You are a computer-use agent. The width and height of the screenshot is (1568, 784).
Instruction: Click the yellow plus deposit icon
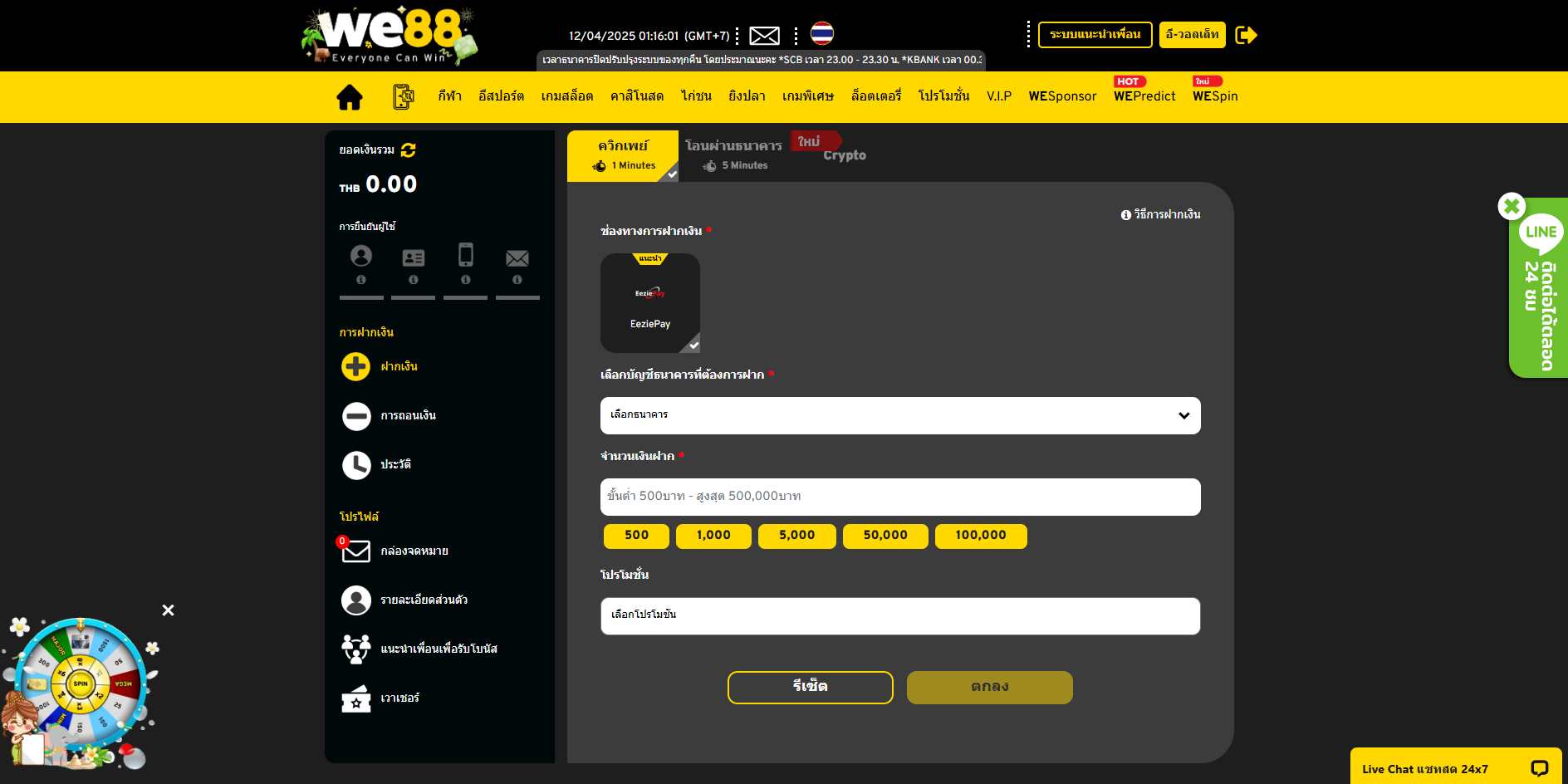tap(356, 366)
